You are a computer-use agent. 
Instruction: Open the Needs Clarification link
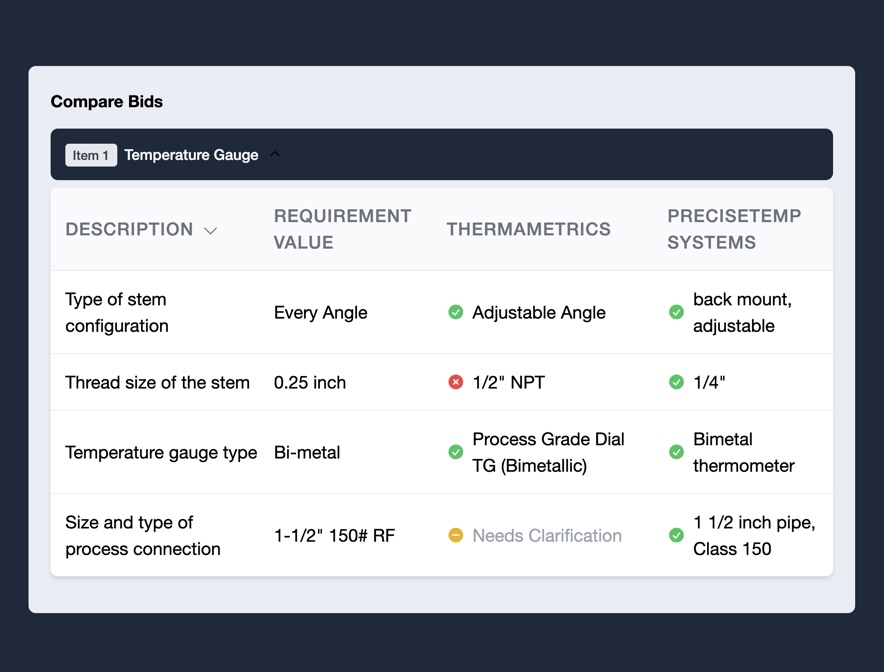coord(547,536)
